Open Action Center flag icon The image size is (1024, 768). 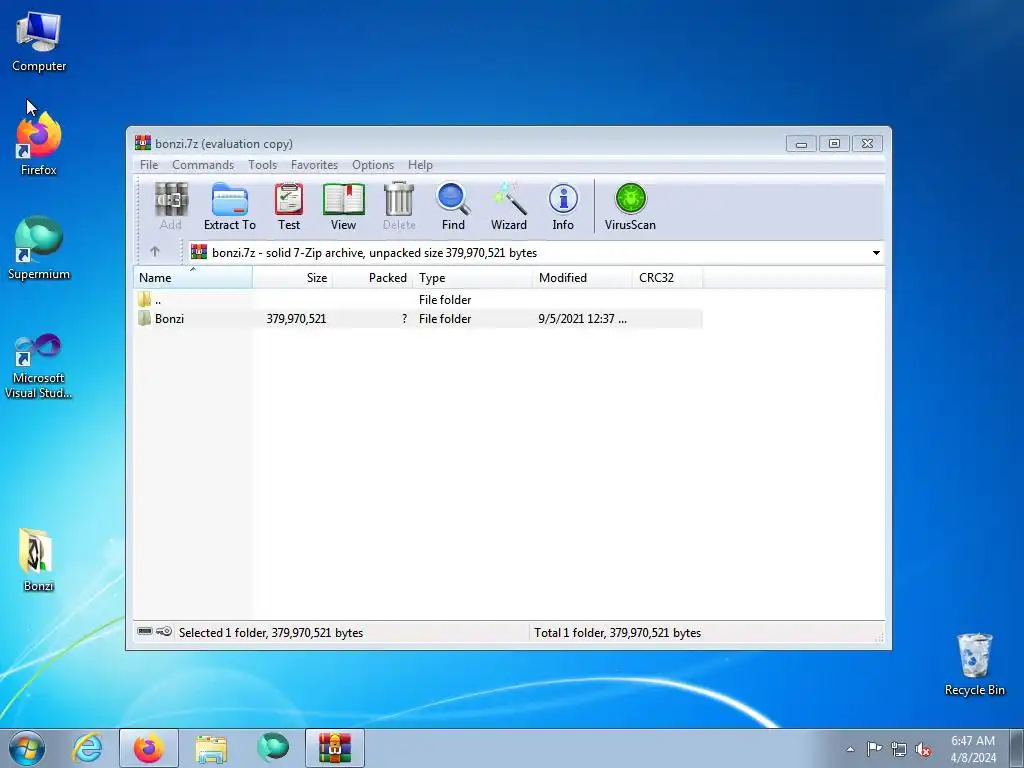[874, 749]
